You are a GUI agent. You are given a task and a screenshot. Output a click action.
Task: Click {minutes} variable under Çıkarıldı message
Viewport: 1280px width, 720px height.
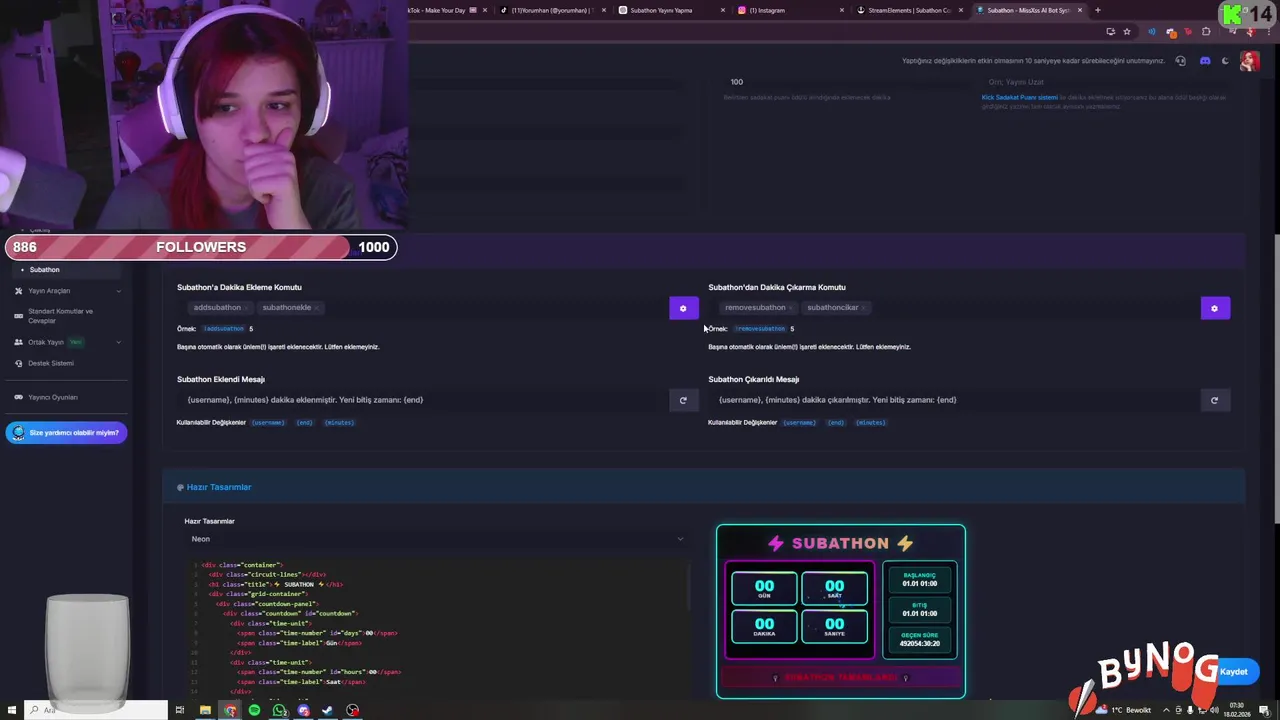tap(870, 423)
